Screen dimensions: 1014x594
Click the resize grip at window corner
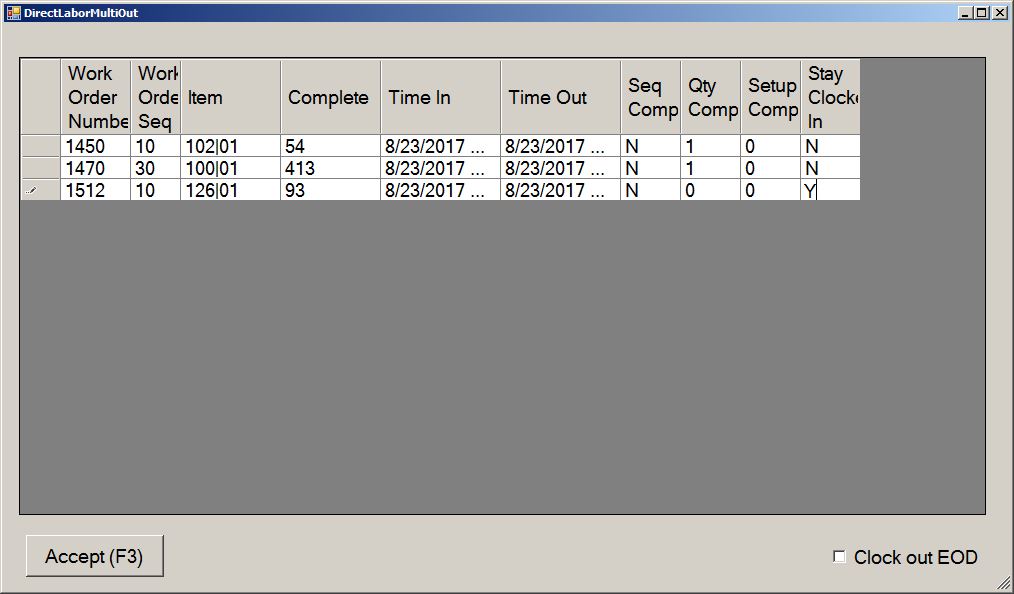point(1003,583)
